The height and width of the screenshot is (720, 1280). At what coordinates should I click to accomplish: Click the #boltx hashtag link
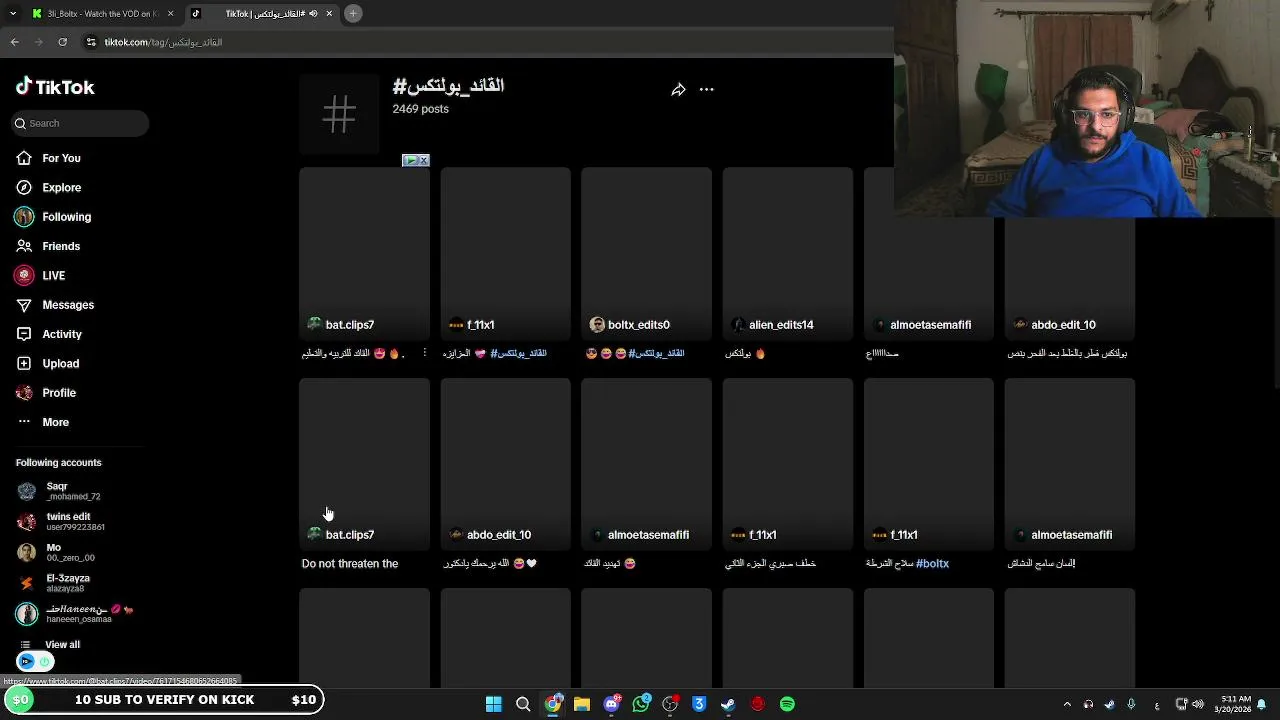932,563
